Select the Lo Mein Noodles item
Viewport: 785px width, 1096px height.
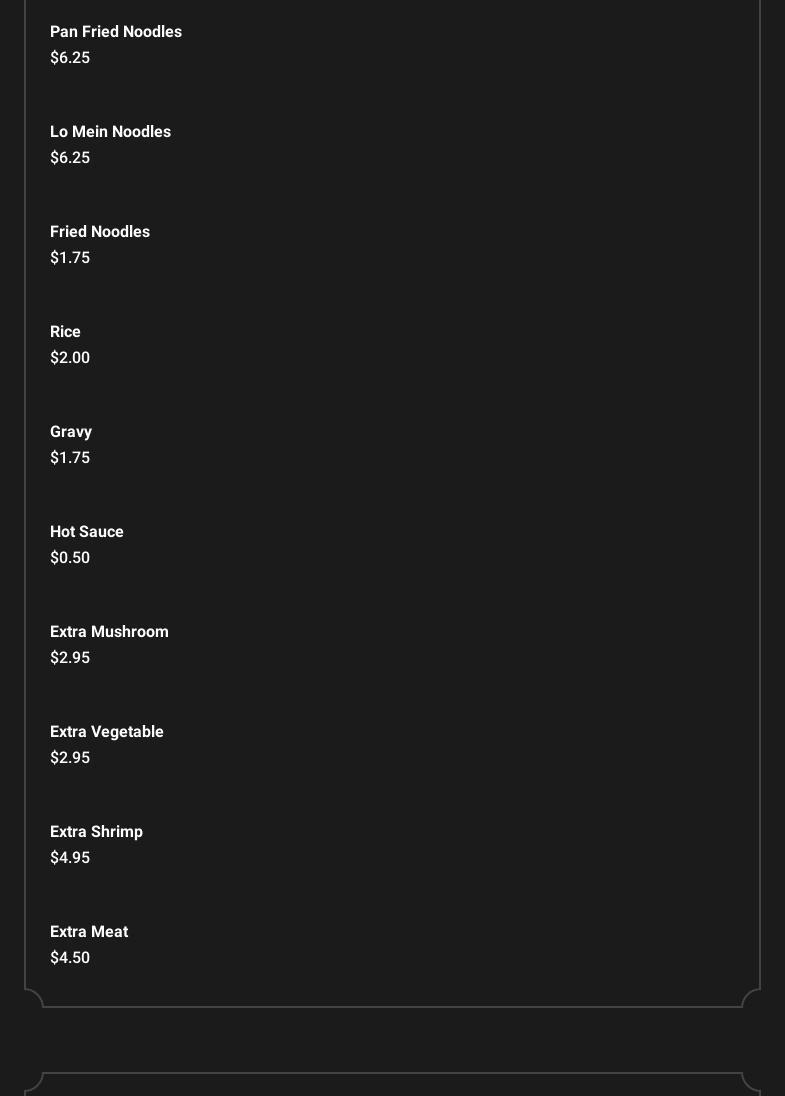(x=110, y=132)
